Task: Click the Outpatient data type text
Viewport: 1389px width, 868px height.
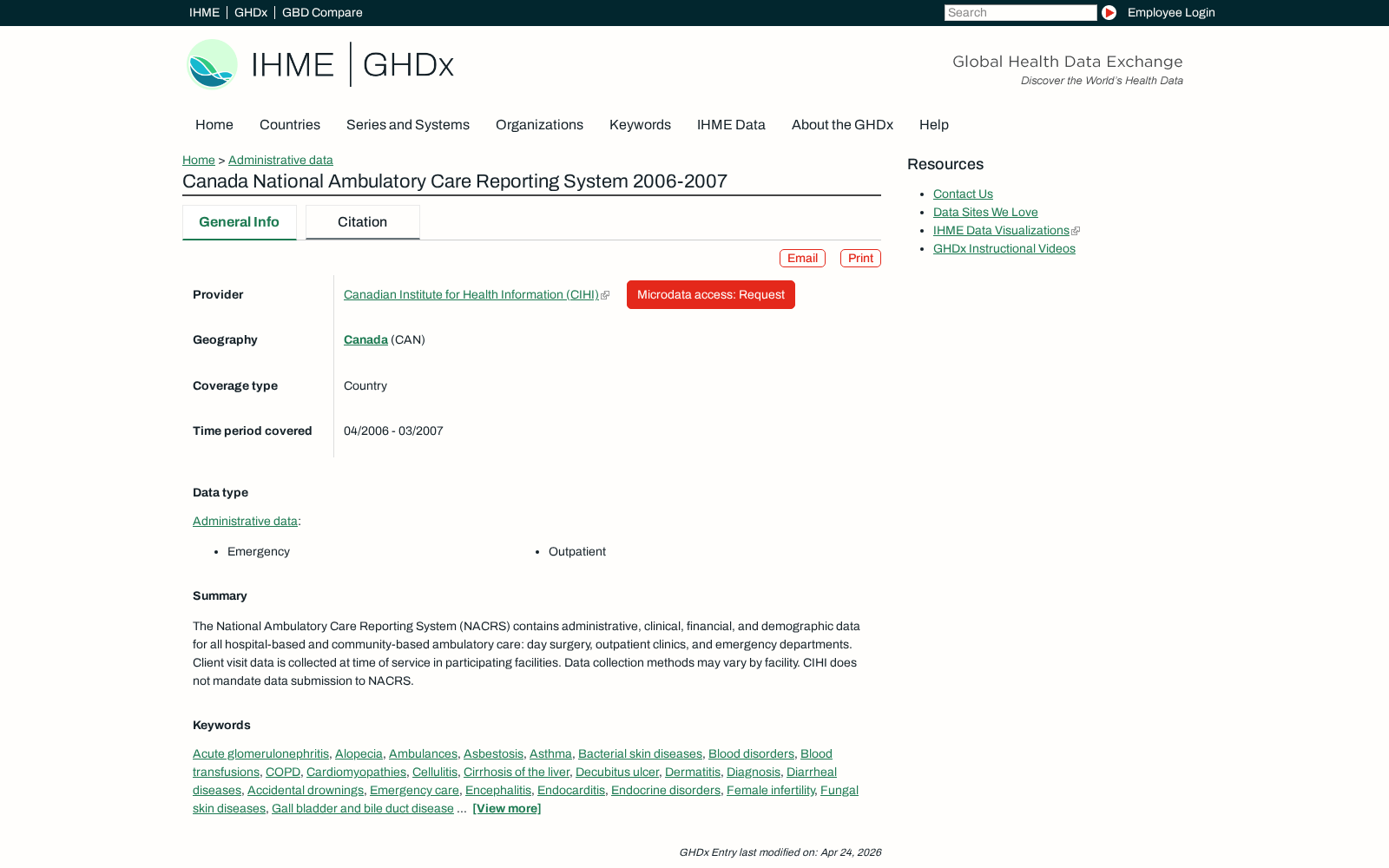Action: click(577, 551)
